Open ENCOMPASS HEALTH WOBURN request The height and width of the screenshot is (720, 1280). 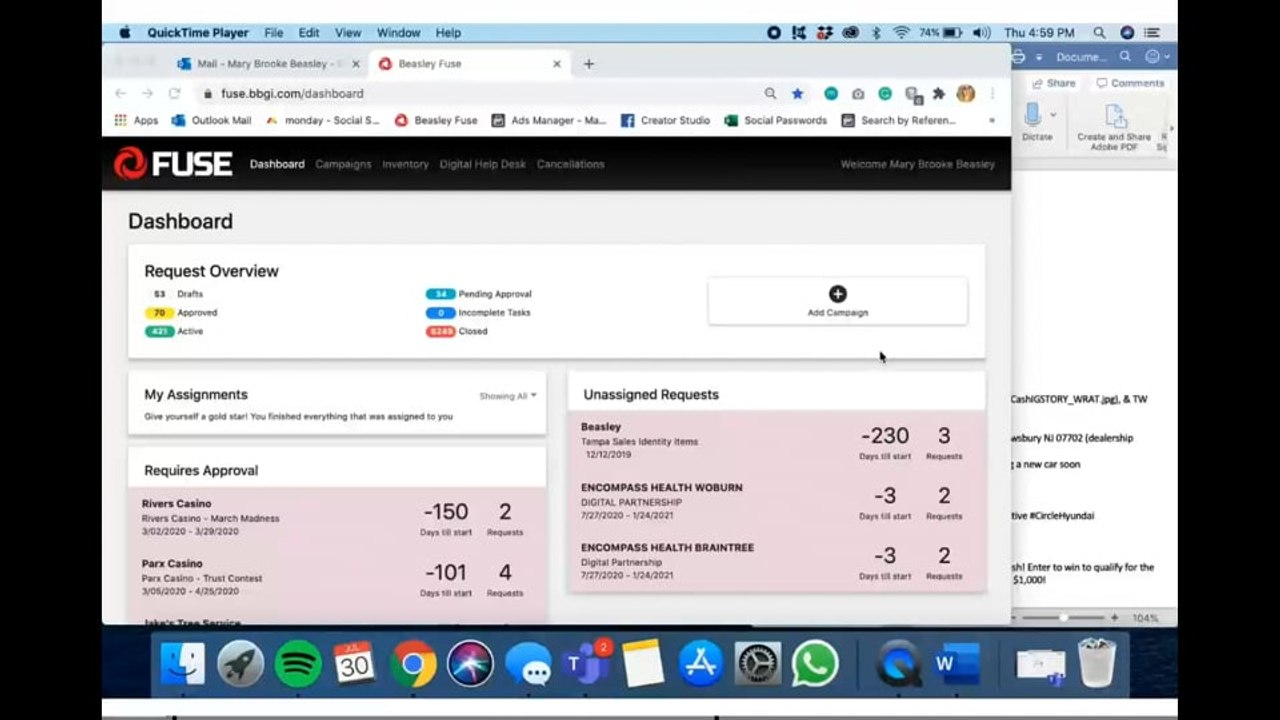pyautogui.click(x=776, y=501)
